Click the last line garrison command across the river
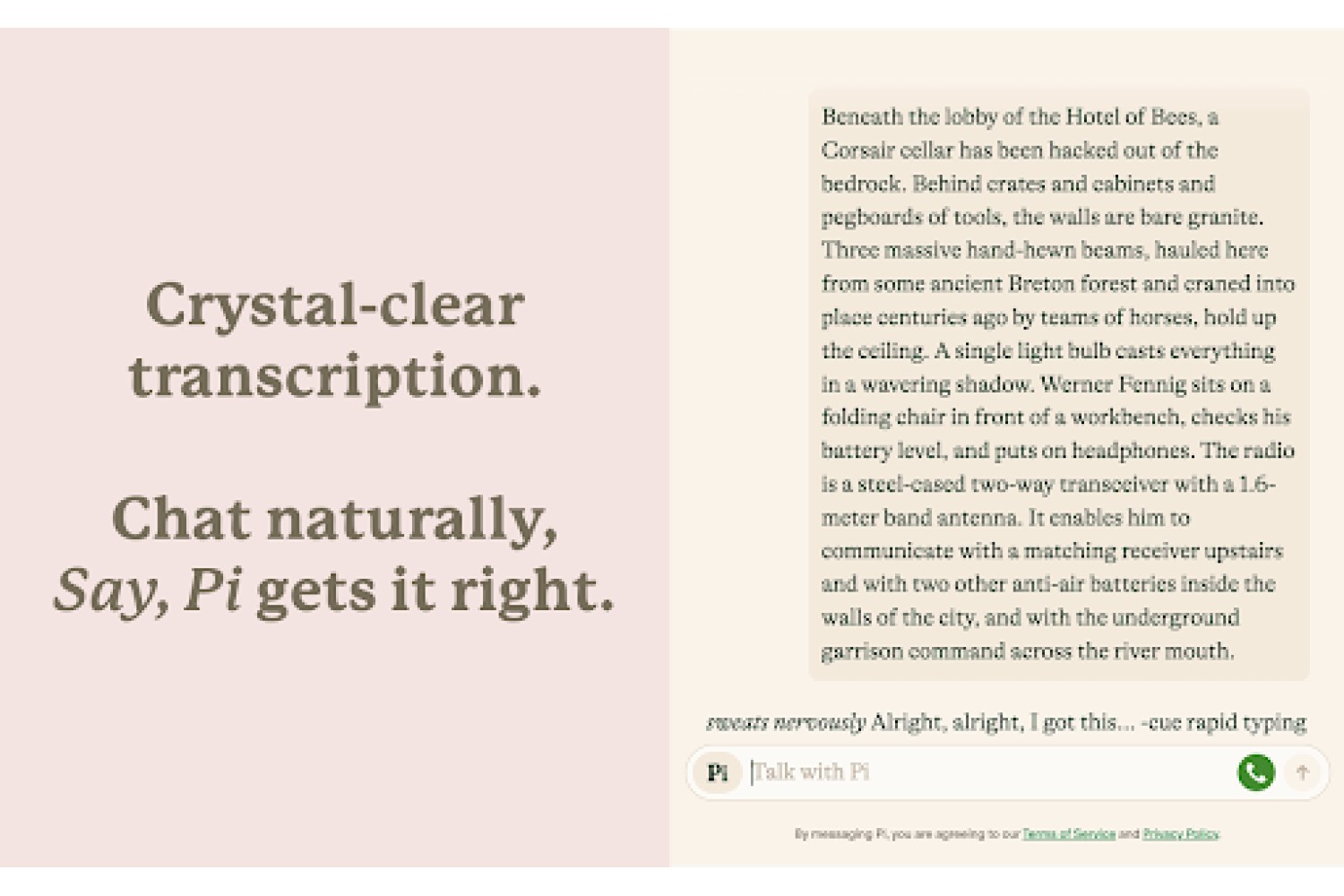Viewport: 1344px width, 896px height. 1028,651
